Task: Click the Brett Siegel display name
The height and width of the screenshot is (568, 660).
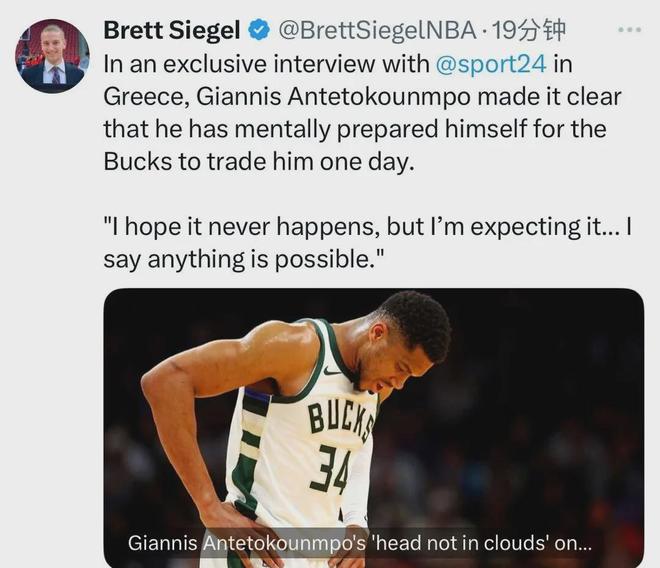Action: (x=173, y=31)
